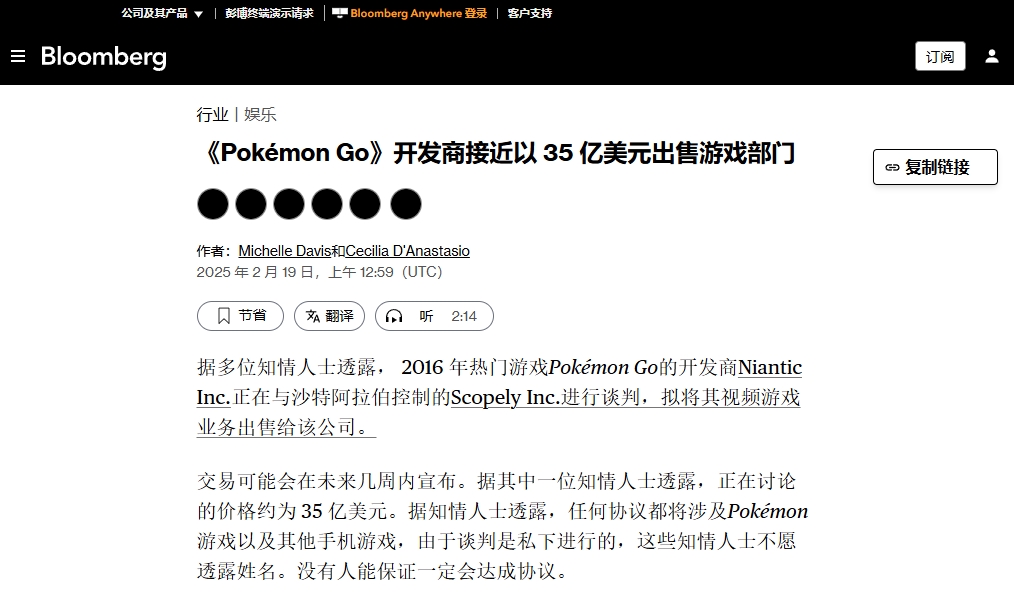
Task: Click the bookmark icon in 节省
Action: click(224, 315)
